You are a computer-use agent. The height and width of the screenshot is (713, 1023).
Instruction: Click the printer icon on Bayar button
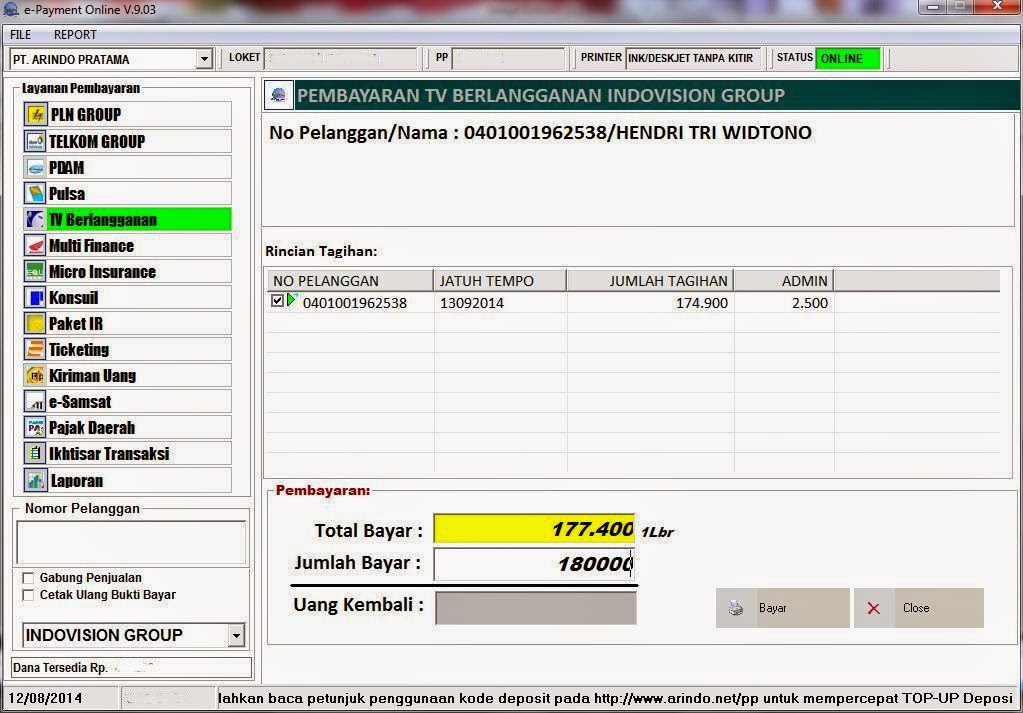736,608
